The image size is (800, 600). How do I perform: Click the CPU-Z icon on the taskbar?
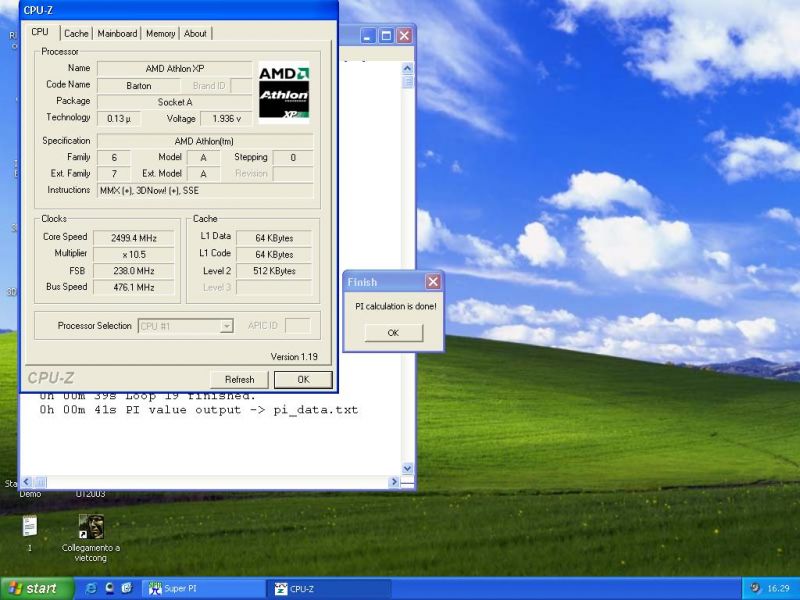[x=281, y=588]
